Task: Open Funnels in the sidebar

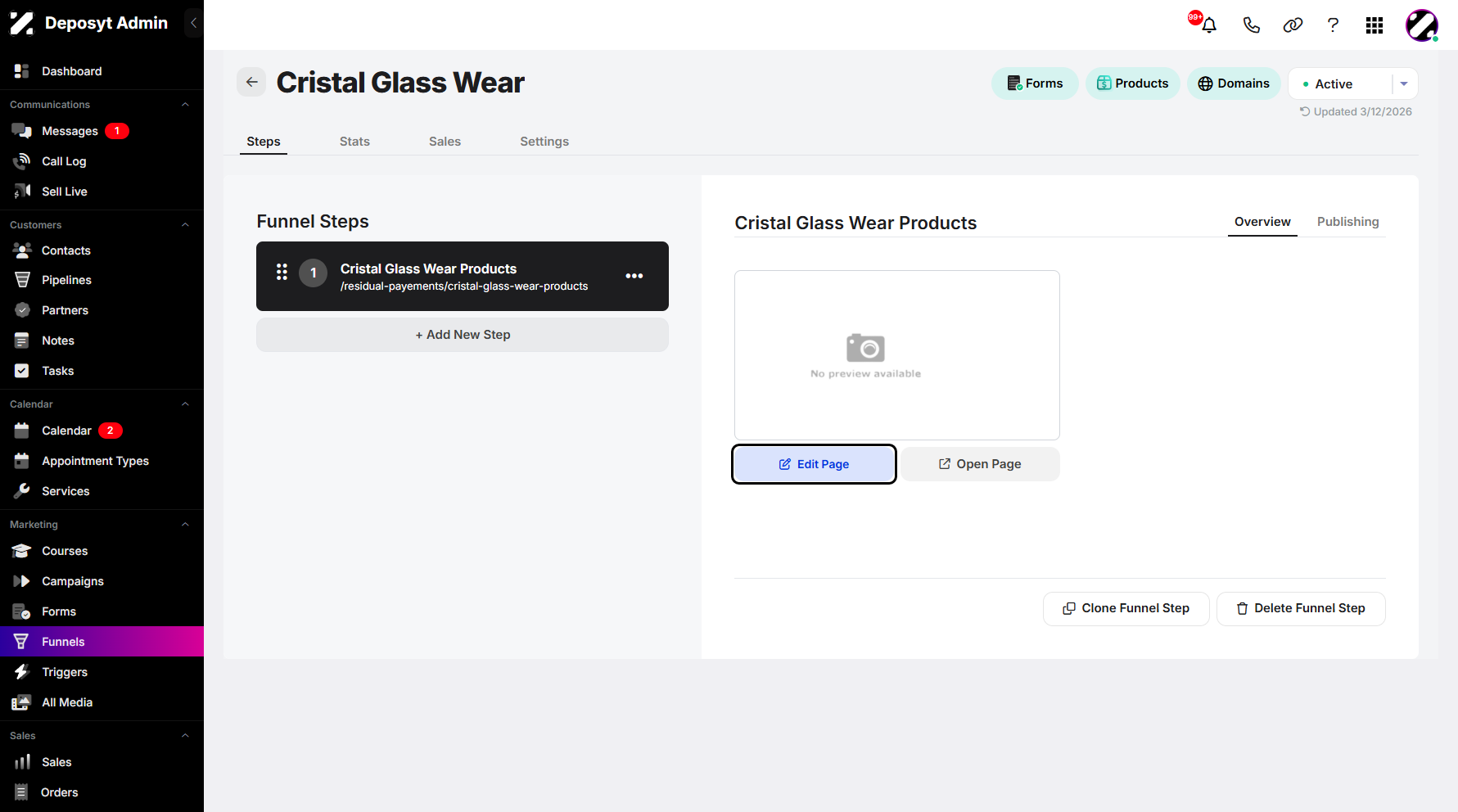Action: (x=102, y=642)
